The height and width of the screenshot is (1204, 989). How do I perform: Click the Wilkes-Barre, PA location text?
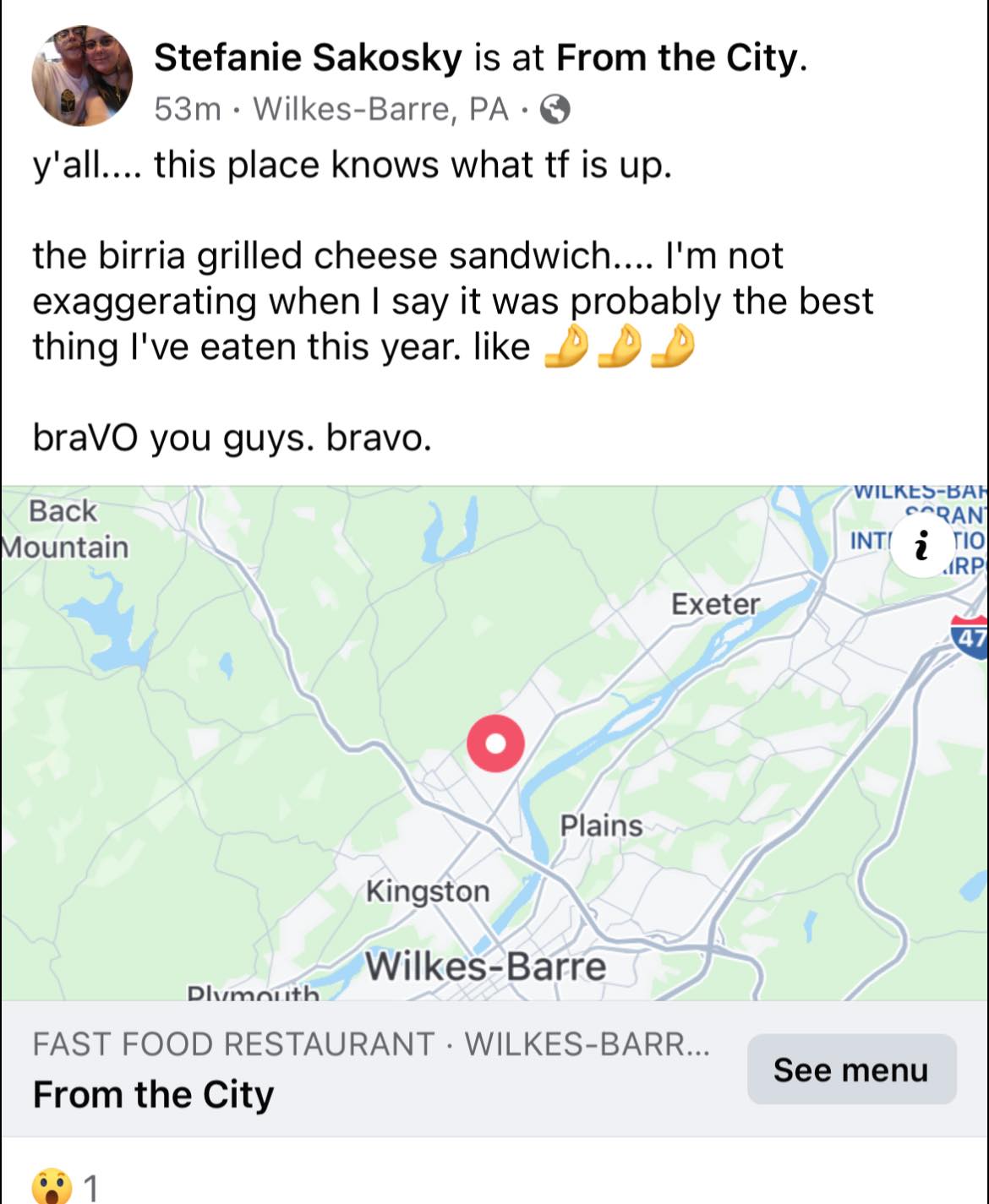pos(380,110)
